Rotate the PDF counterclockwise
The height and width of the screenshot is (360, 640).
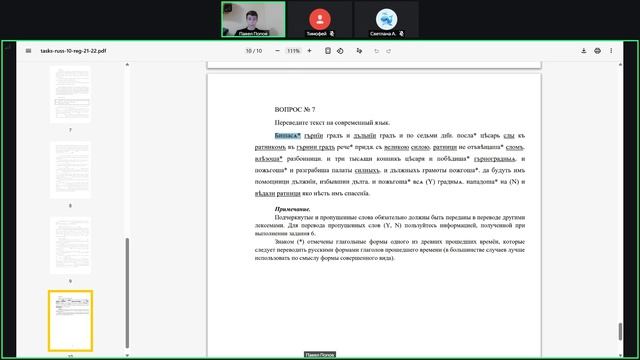[x=340, y=51]
